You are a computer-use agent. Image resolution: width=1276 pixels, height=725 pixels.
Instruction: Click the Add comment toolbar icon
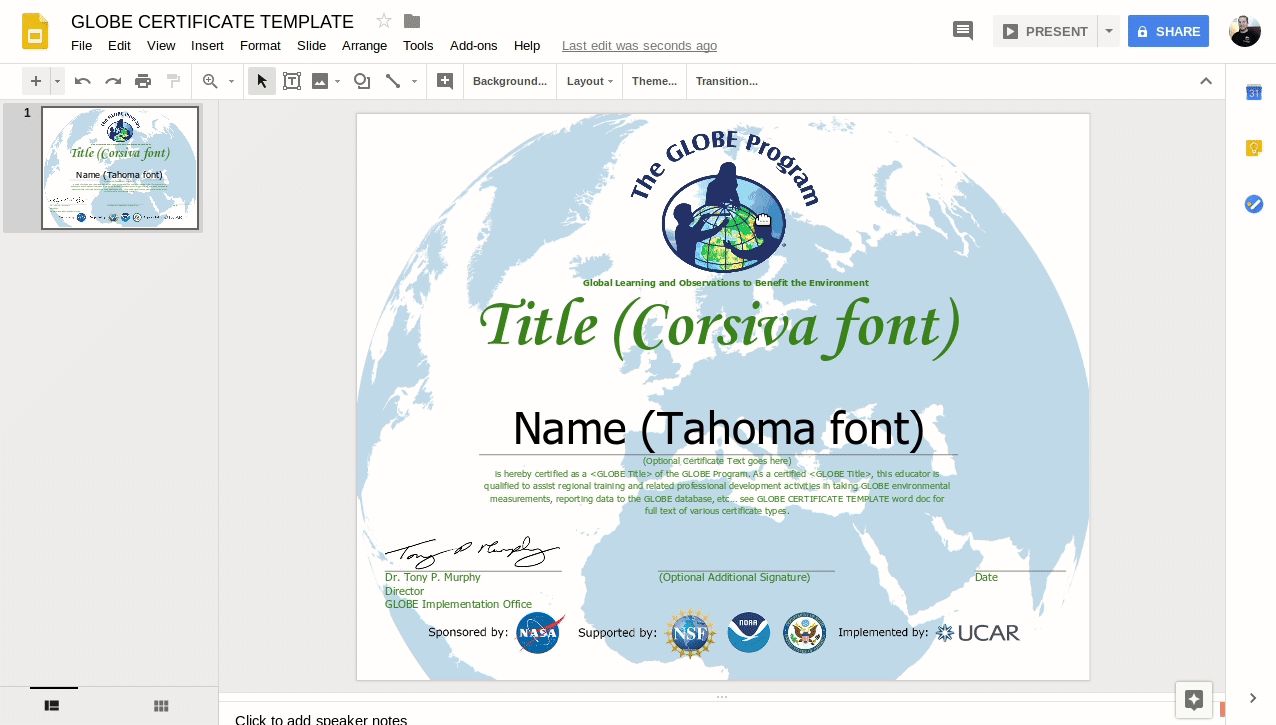446,81
